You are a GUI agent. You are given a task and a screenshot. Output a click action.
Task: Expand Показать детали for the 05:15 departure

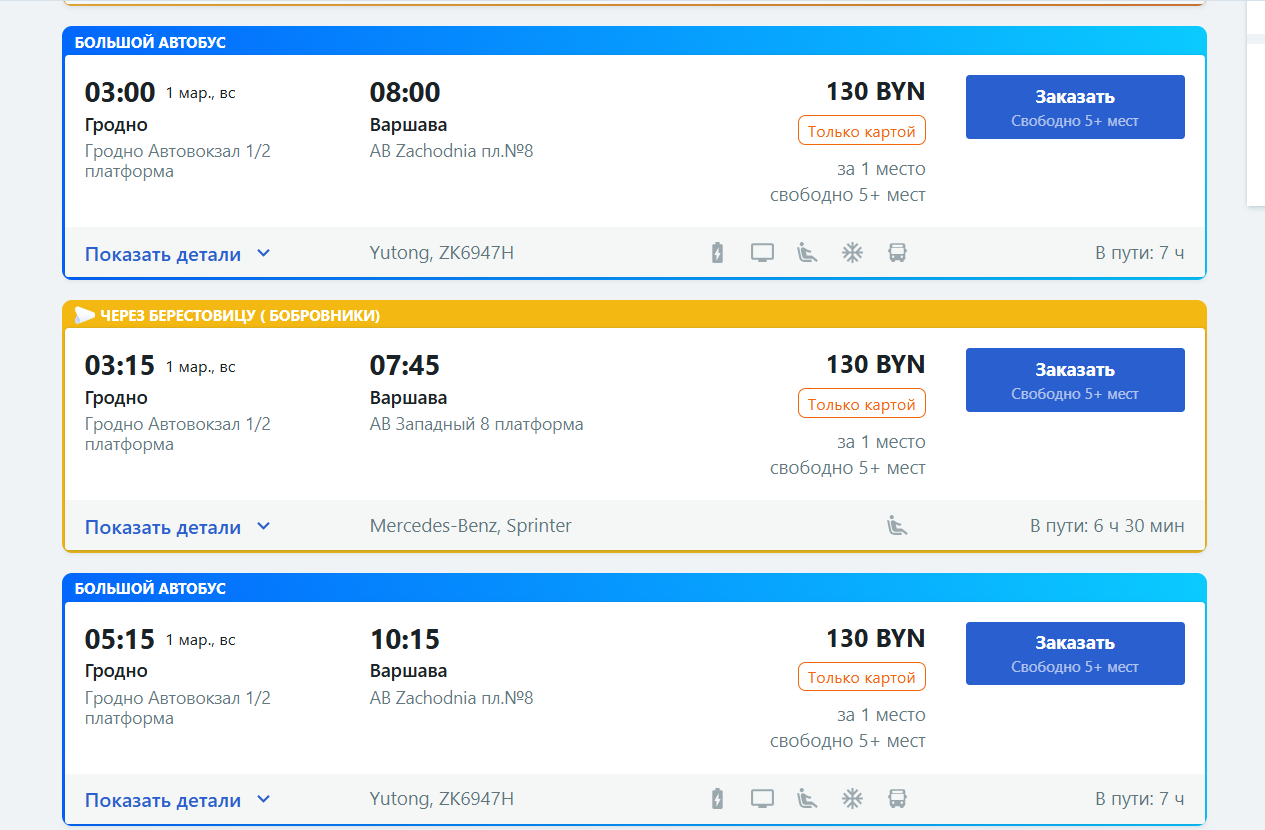point(177,800)
